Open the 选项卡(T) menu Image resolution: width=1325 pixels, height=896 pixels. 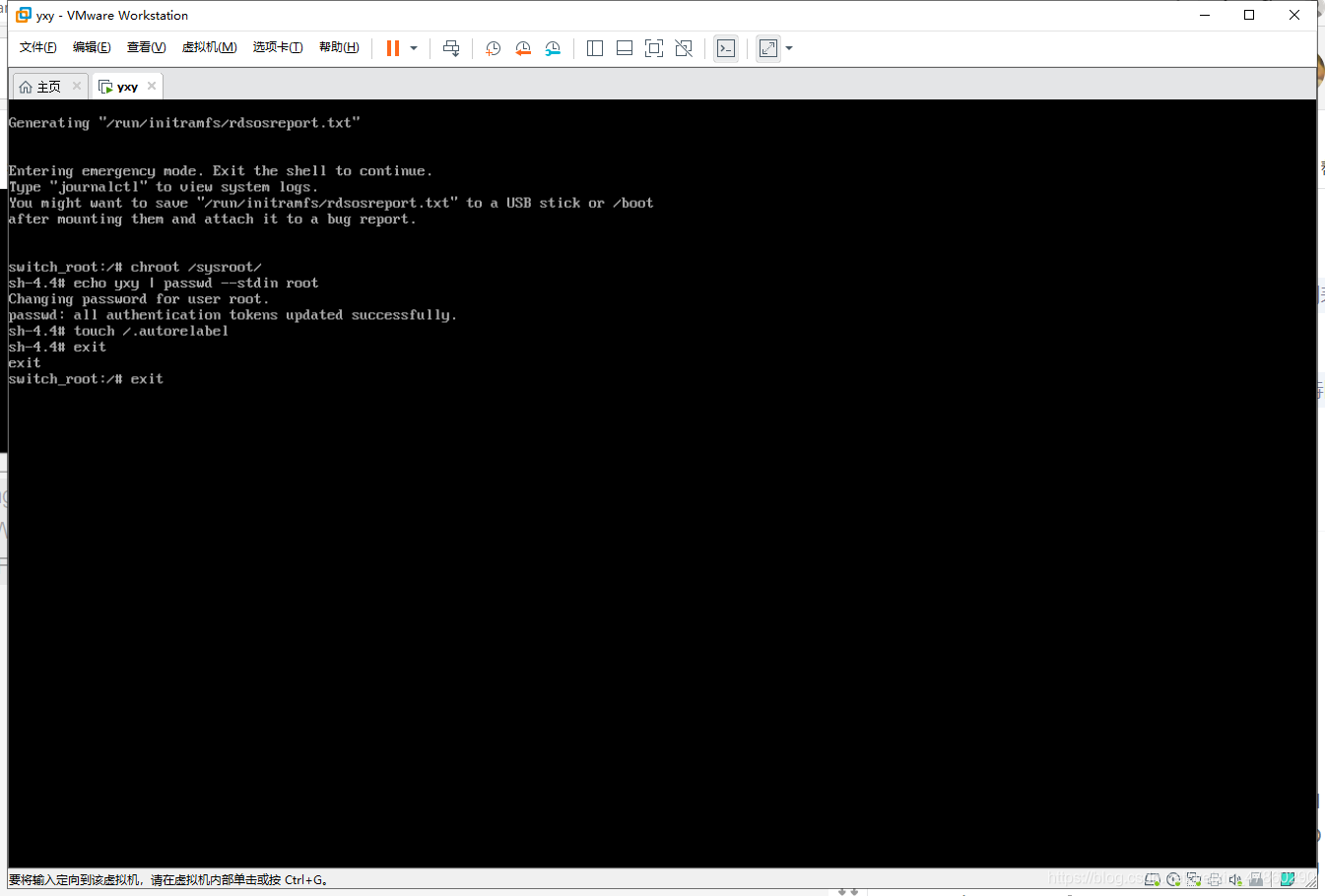tap(278, 47)
